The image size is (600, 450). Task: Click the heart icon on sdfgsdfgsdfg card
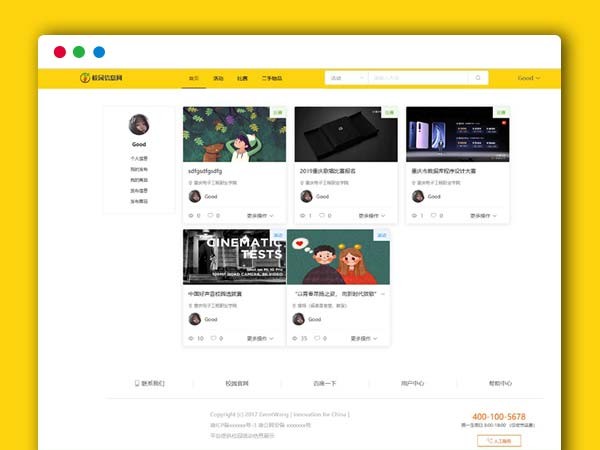pos(211,215)
